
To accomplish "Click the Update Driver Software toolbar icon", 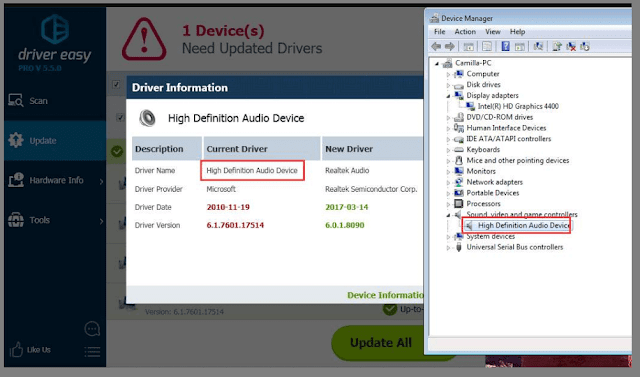I will pyautogui.click(x=557, y=47).
